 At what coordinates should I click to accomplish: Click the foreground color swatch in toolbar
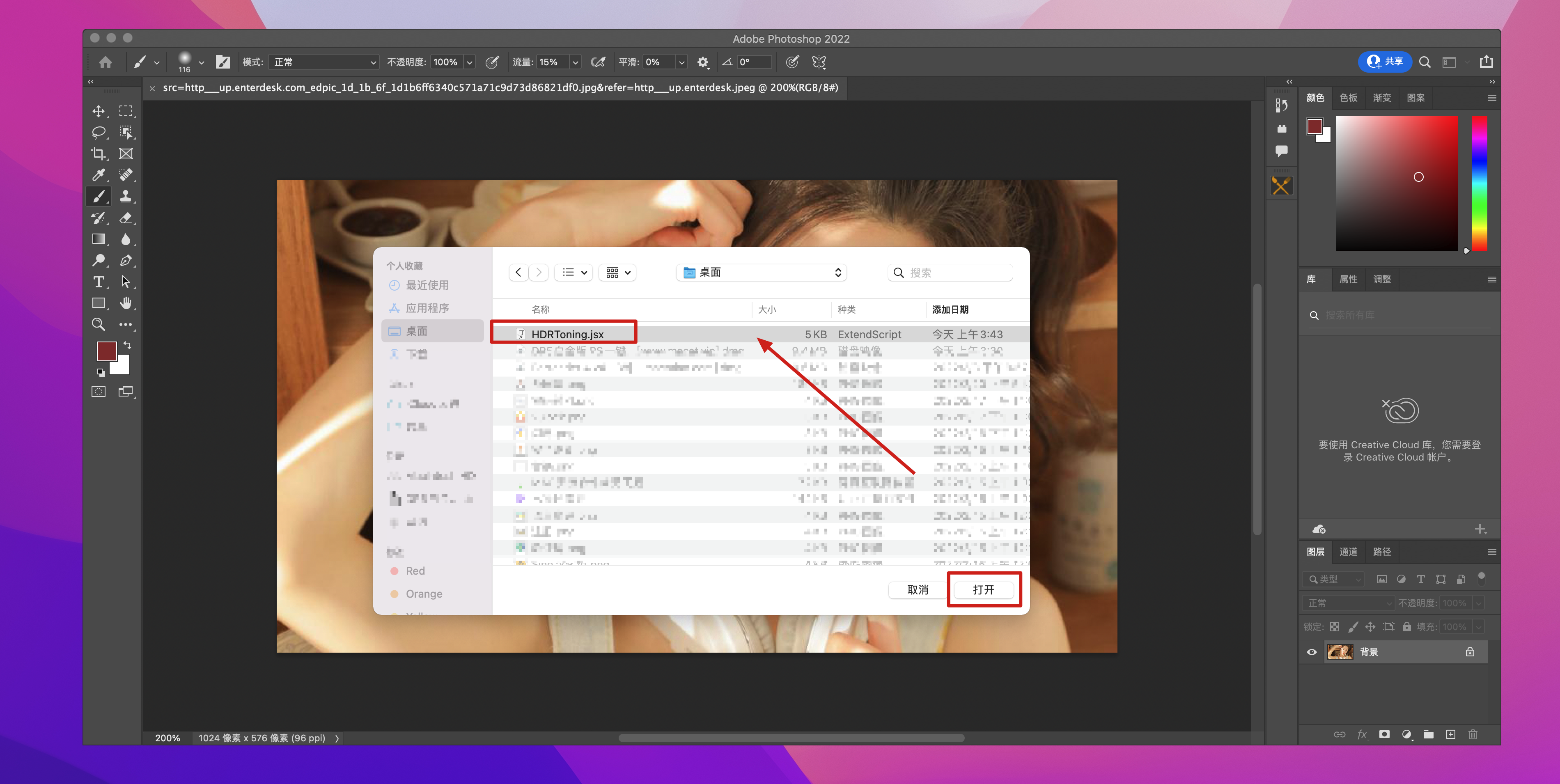[107, 351]
